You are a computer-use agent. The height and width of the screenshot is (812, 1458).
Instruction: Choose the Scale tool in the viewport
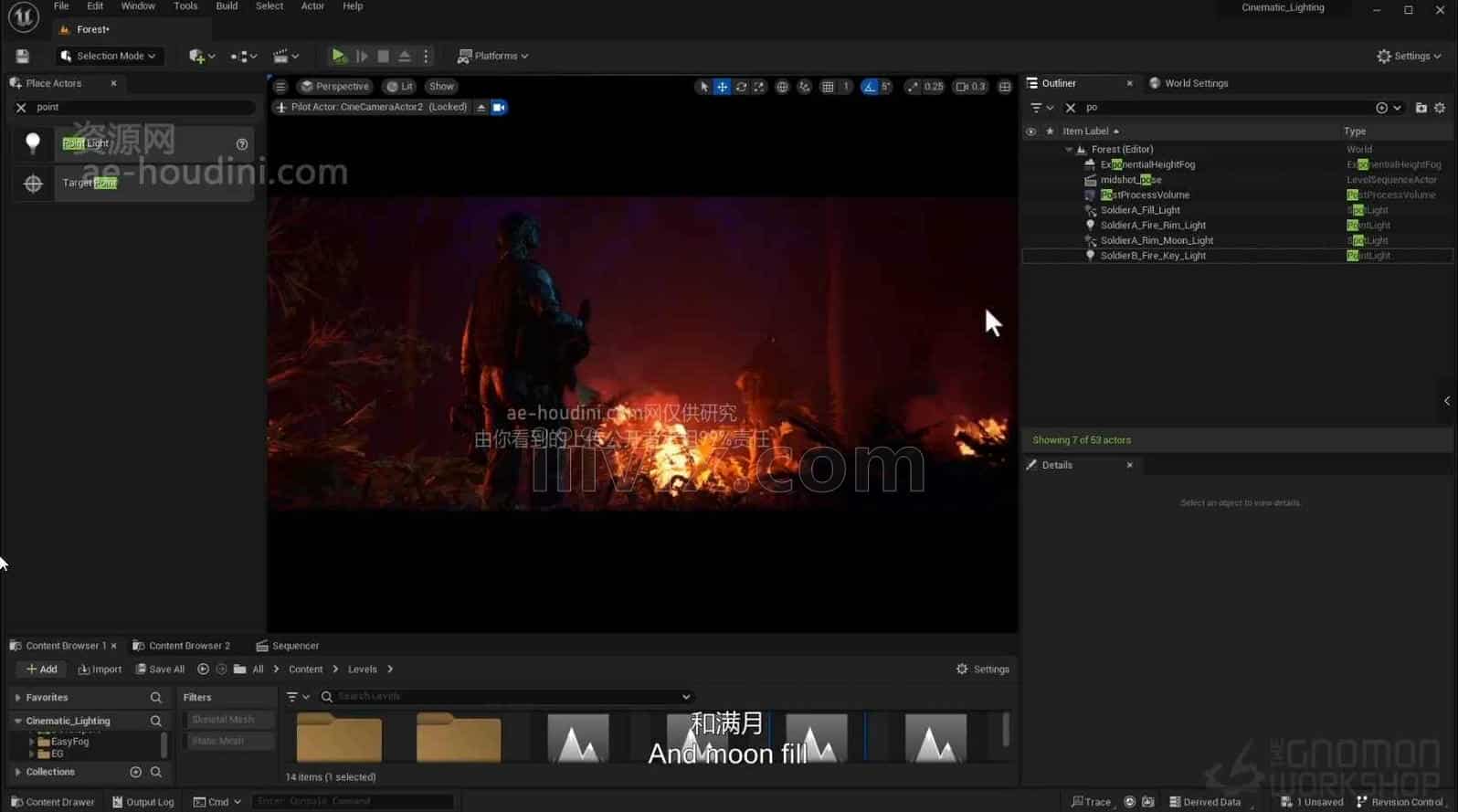coord(759,87)
